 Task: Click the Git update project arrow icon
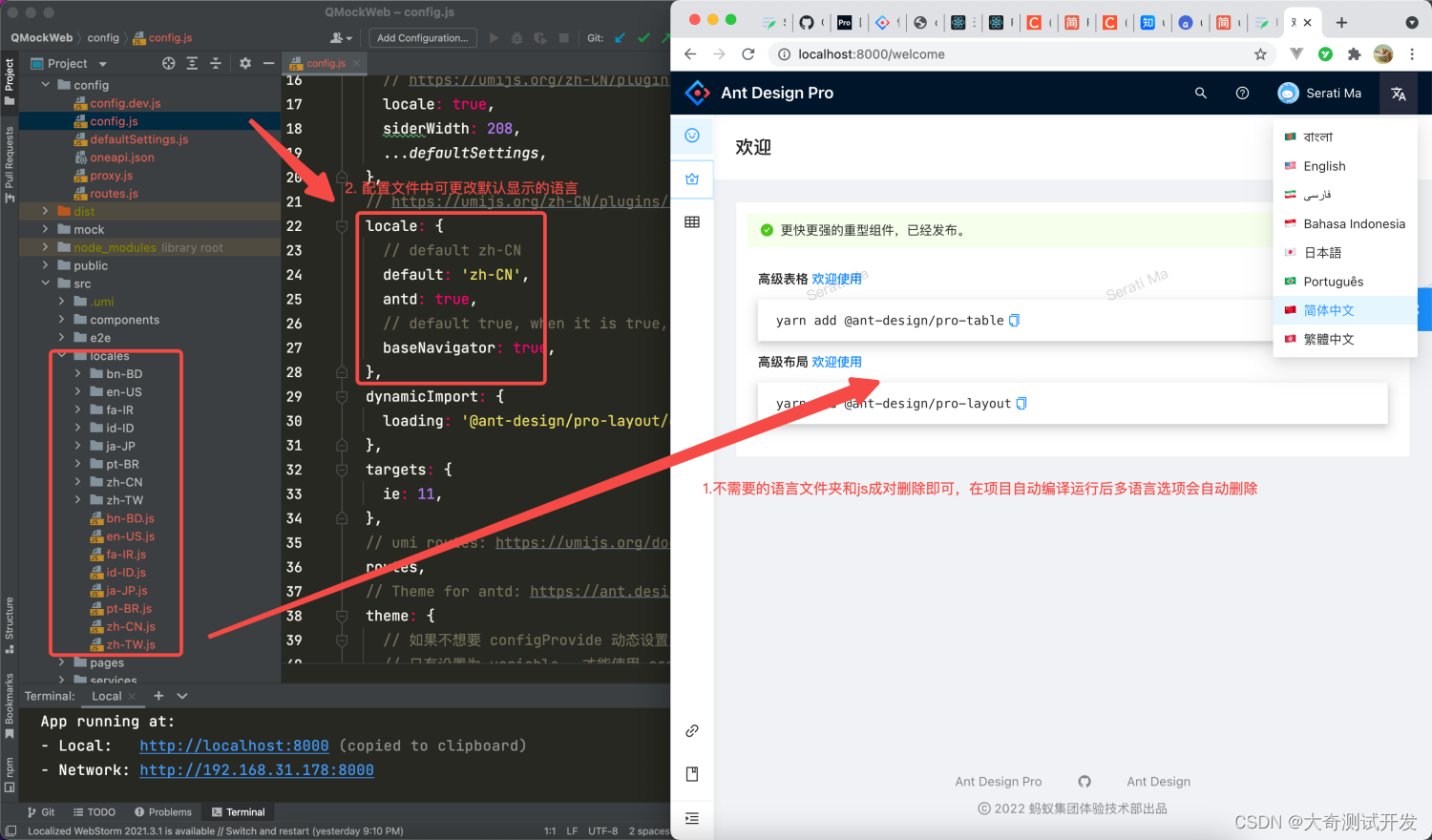(620, 38)
